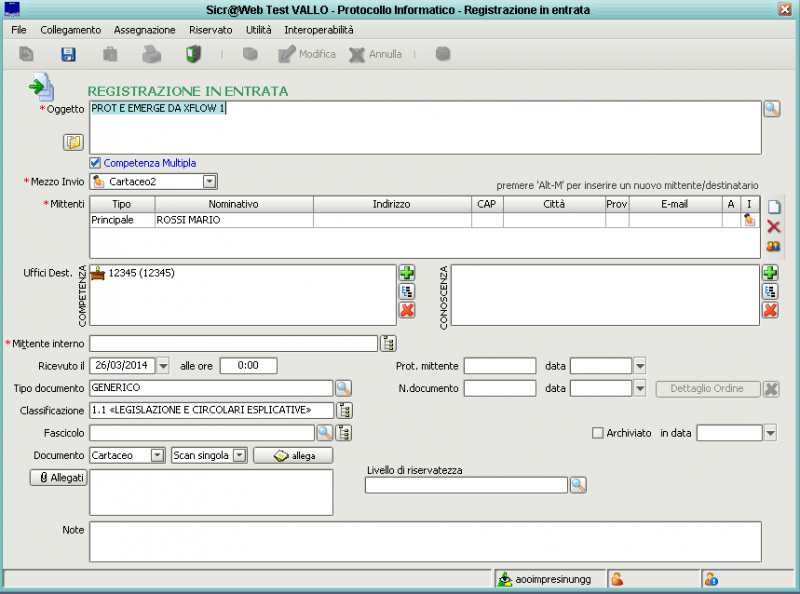Tick the Archiviato checkbox
This screenshot has width=800, height=594.
(598, 433)
